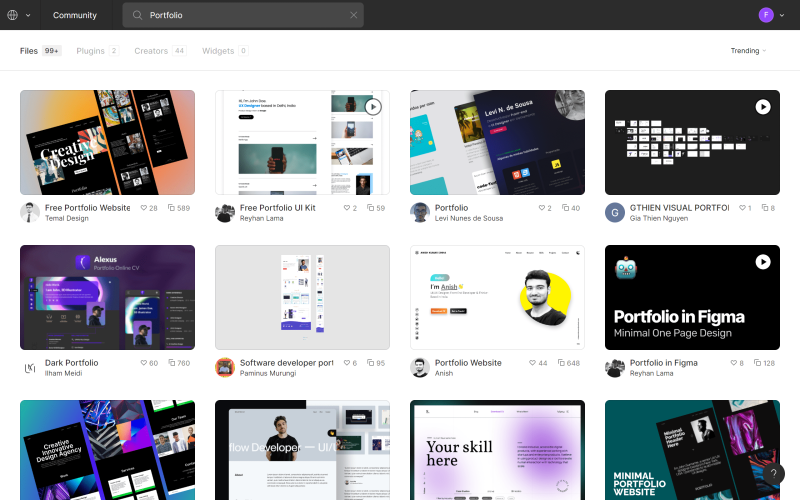800x500 pixels.
Task: Click the search magnifier icon
Action: click(x=137, y=15)
